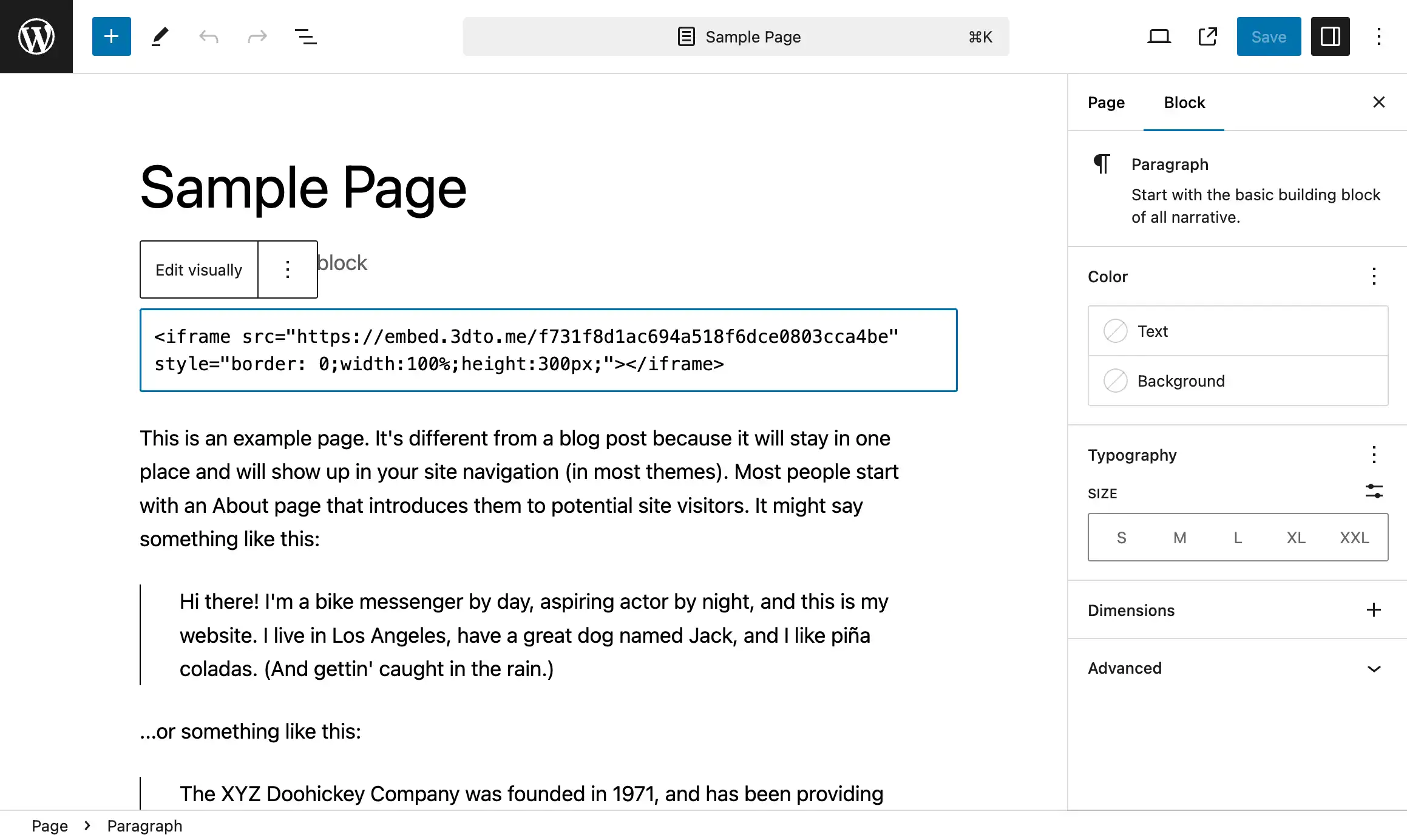View page in new tab icon

[x=1207, y=36]
